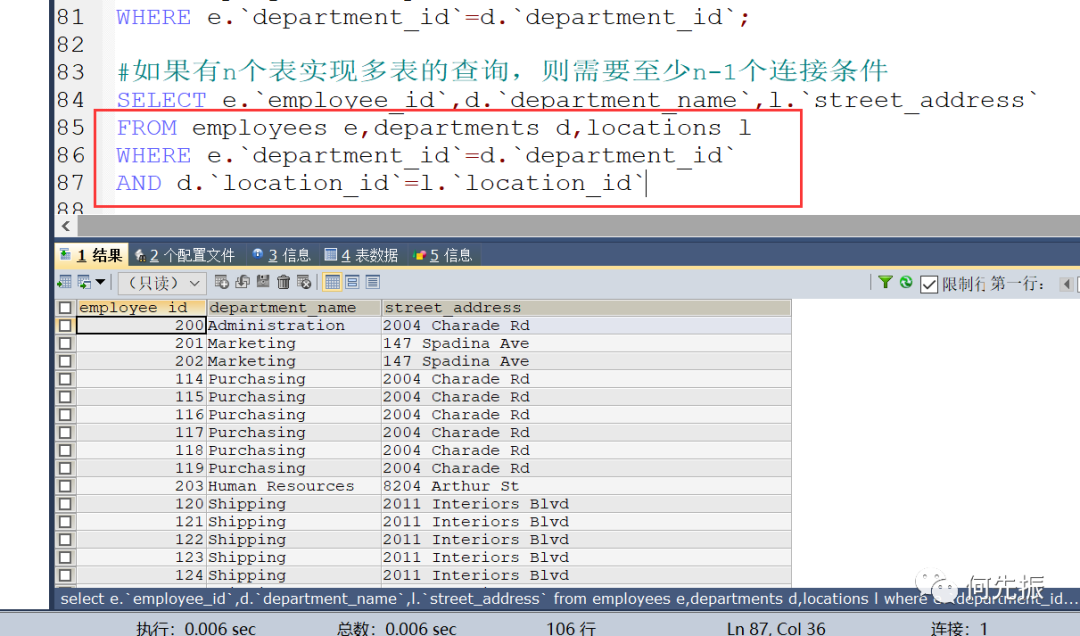Click the 总数: 0.006 sec status entry

(396, 628)
